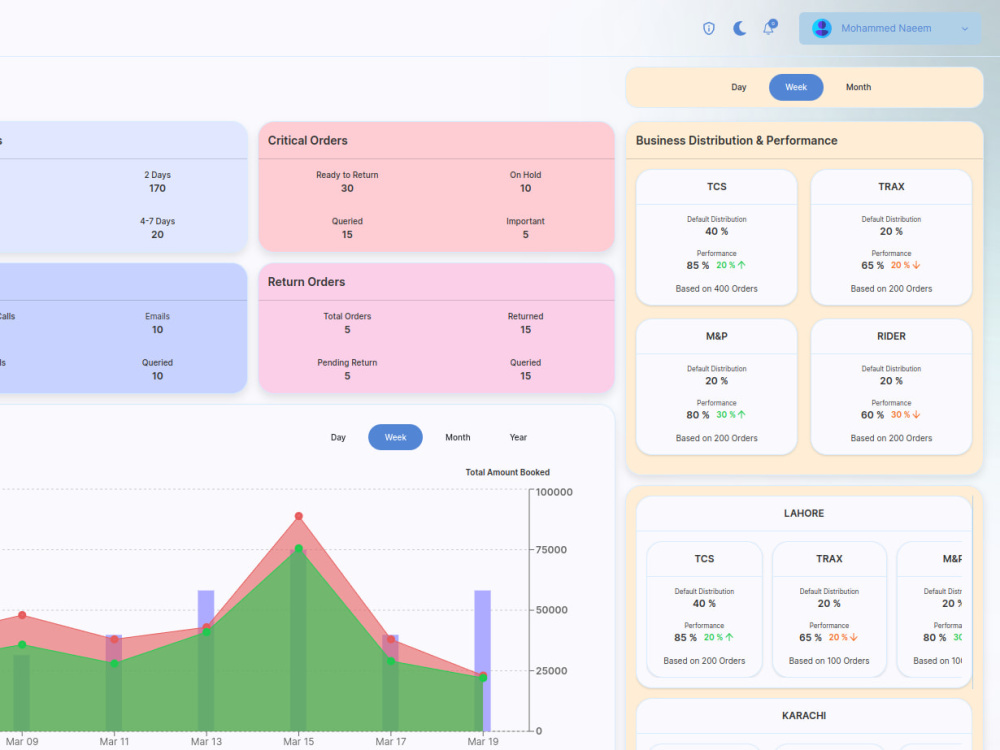Open the RIDER distribution card
Viewport: 1000px width, 750px height.
891,386
